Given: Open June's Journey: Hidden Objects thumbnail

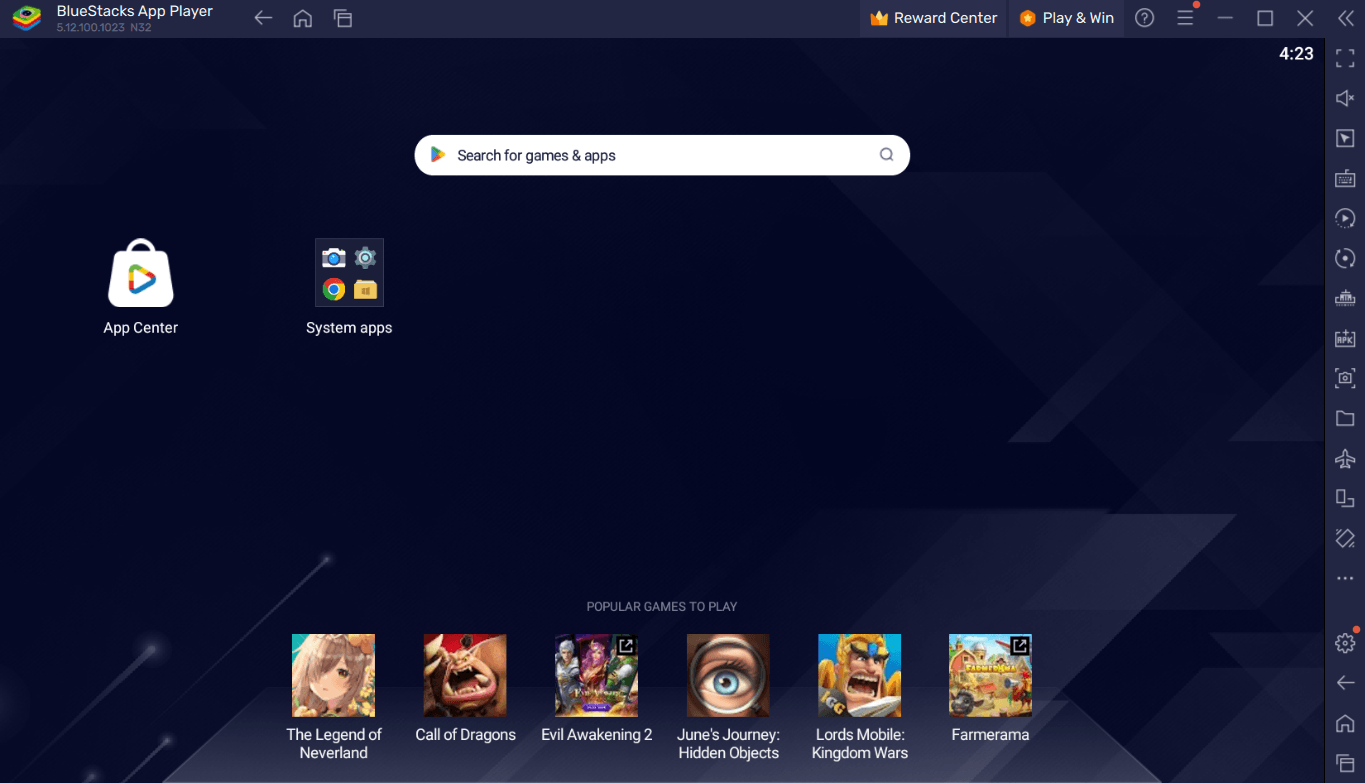Looking at the screenshot, I should [728, 675].
